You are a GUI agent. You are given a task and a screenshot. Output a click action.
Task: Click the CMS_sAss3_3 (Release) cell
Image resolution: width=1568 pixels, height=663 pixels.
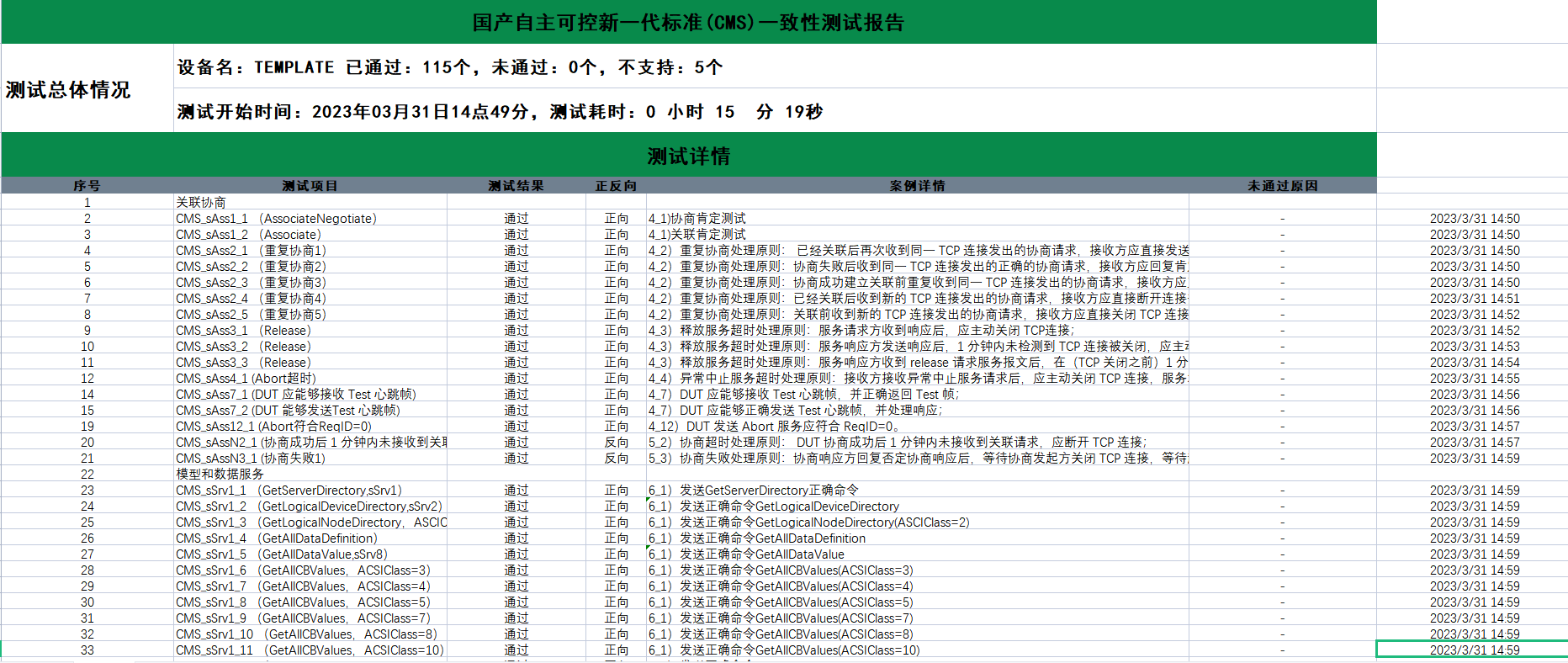click(310, 362)
